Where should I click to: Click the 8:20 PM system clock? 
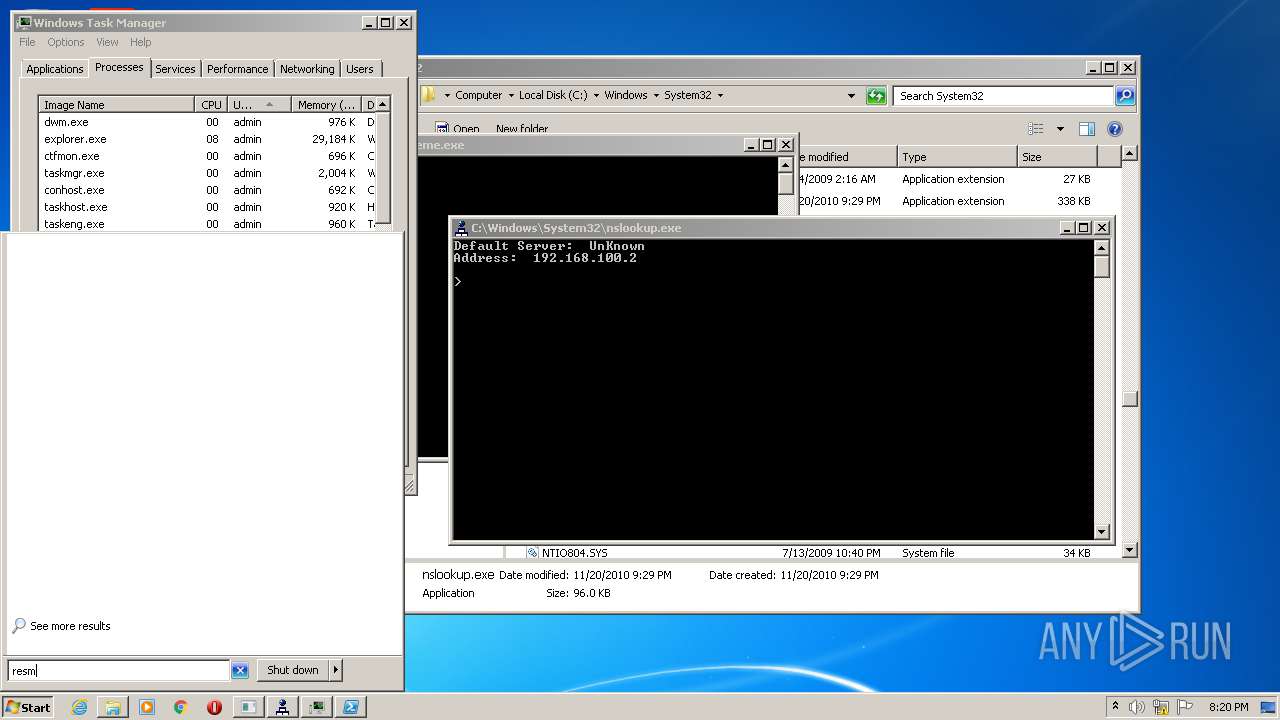click(x=1229, y=707)
